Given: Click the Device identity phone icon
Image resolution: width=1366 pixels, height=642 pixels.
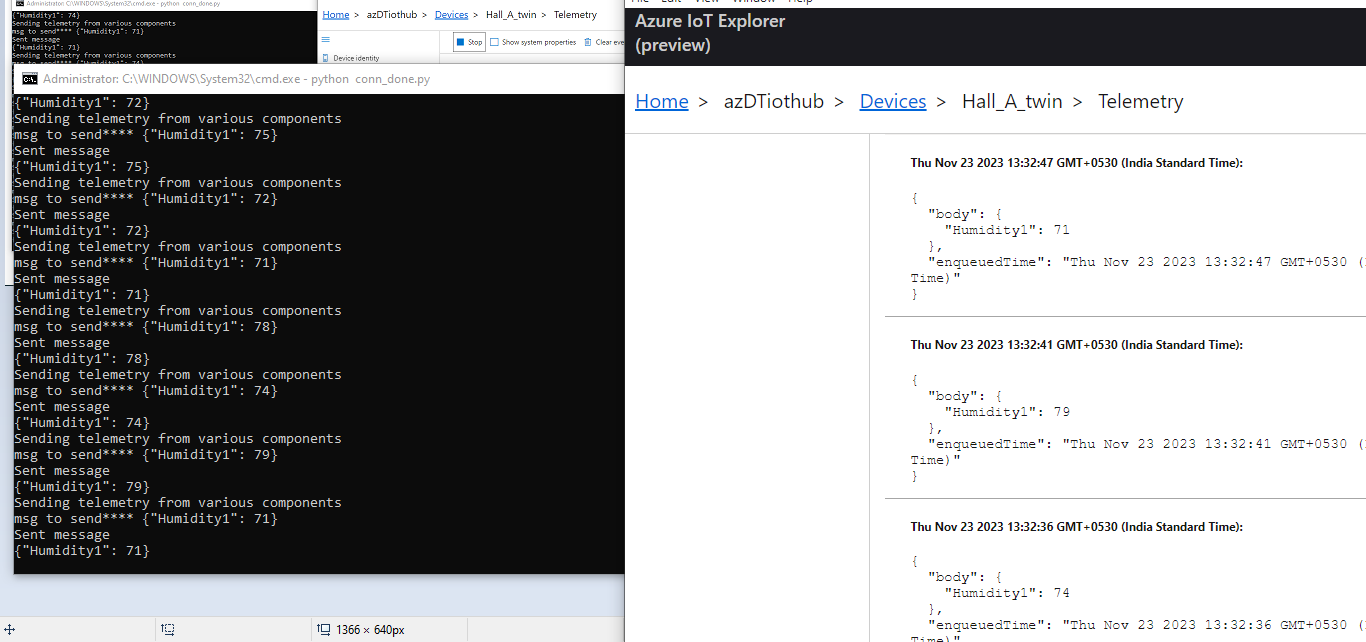Looking at the screenshot, I should click(x=325, y=58).
